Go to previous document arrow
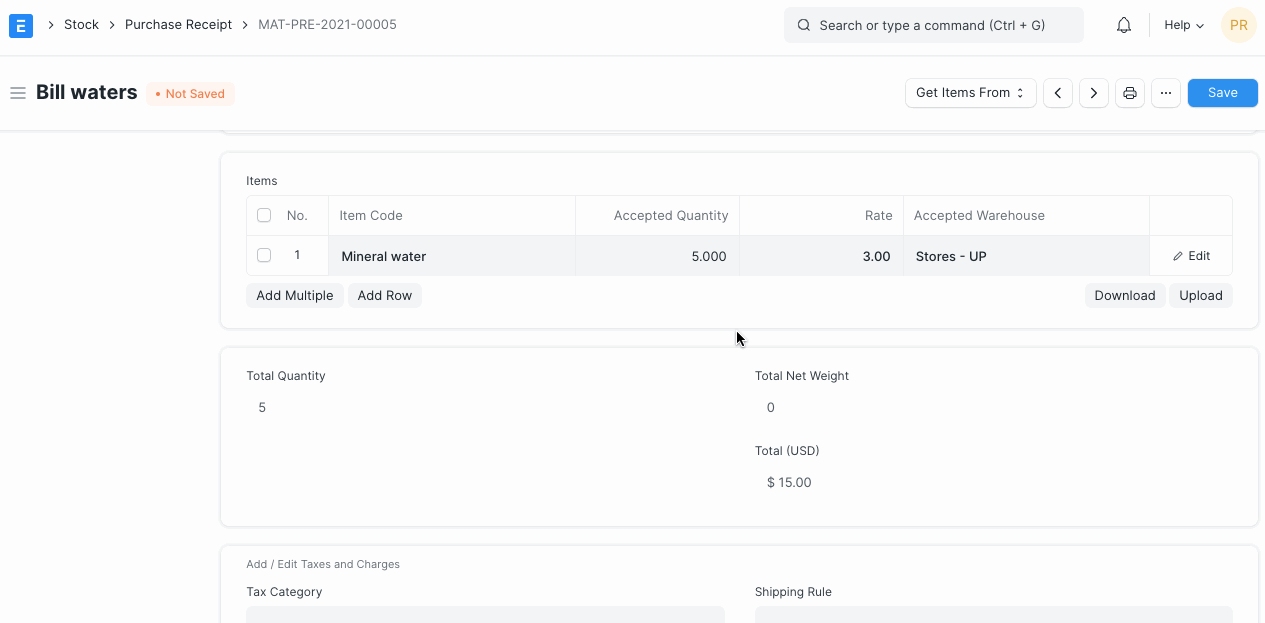 click(x=1058, y=93)
